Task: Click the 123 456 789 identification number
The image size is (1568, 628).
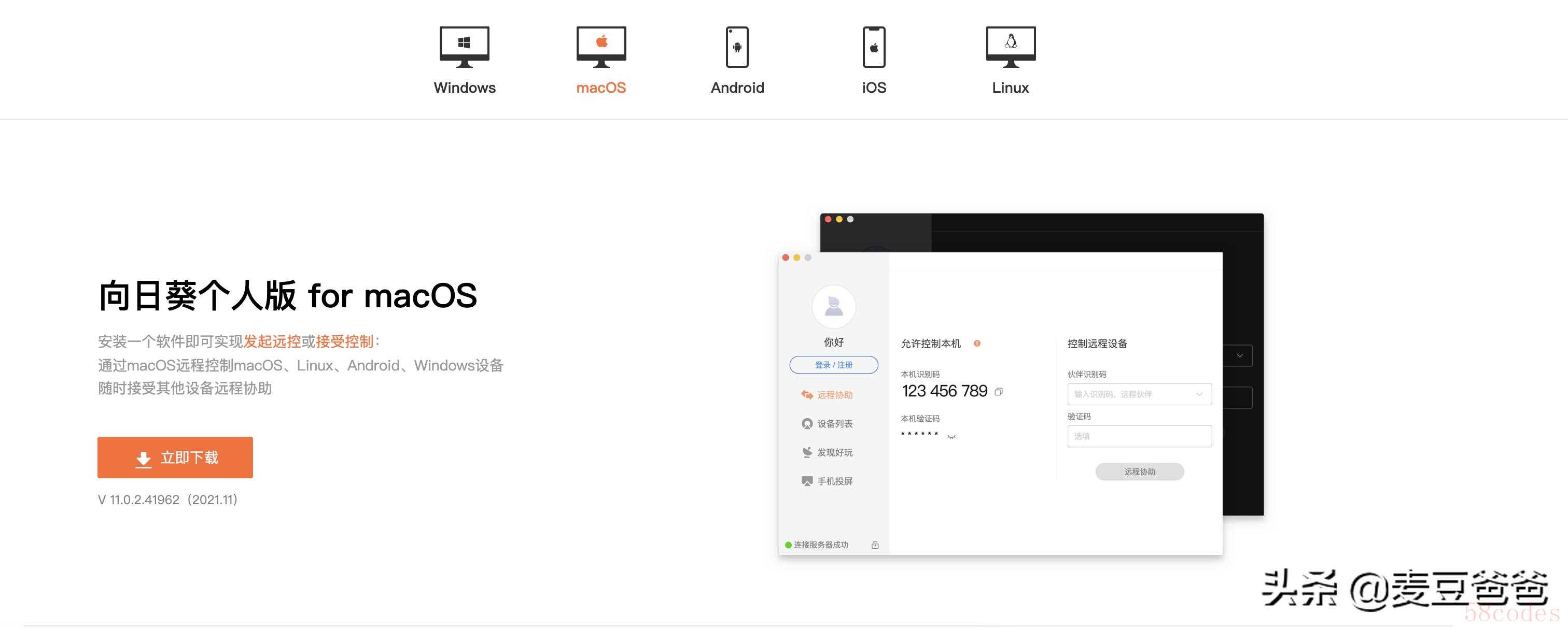Action: [944, 391]
